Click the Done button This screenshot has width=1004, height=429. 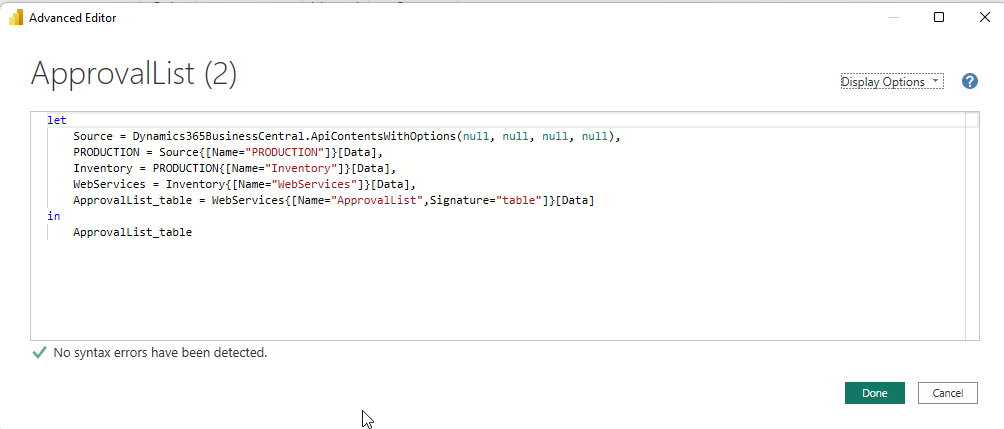coord(875,393)
